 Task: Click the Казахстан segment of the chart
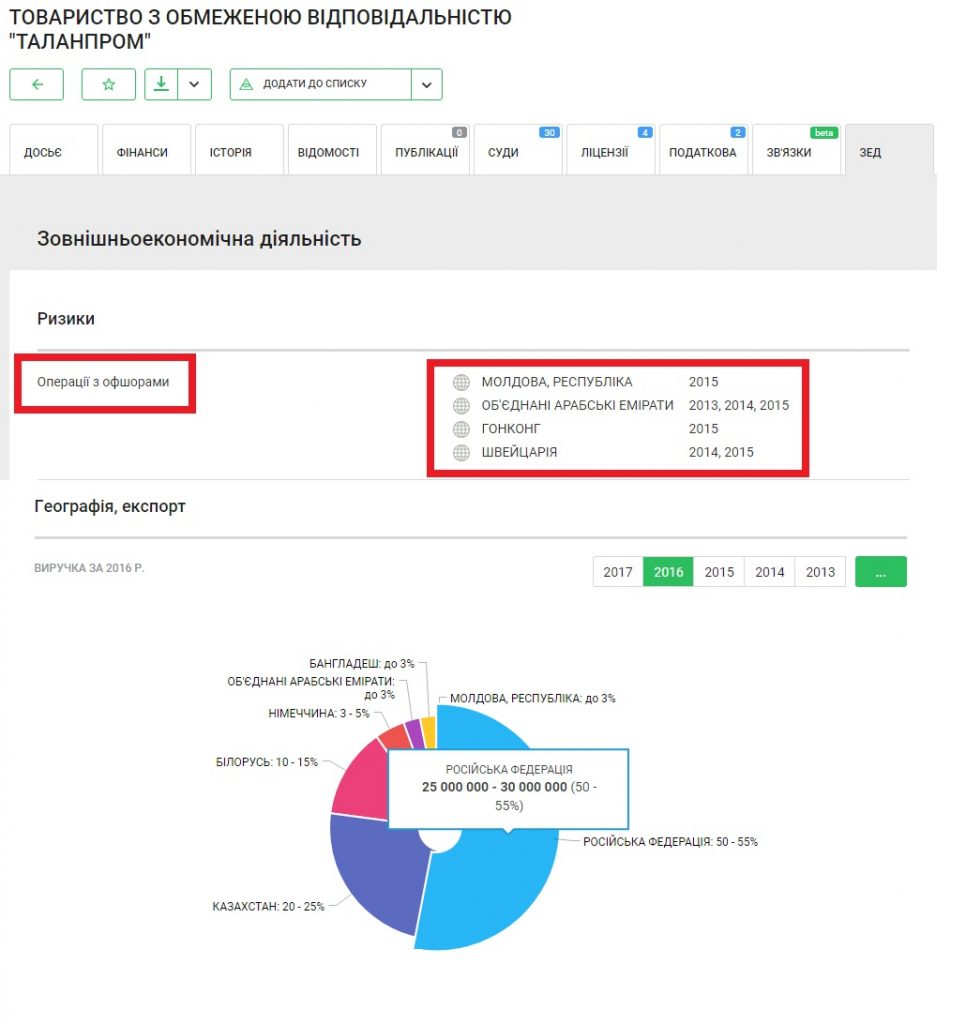pos(375,870)
